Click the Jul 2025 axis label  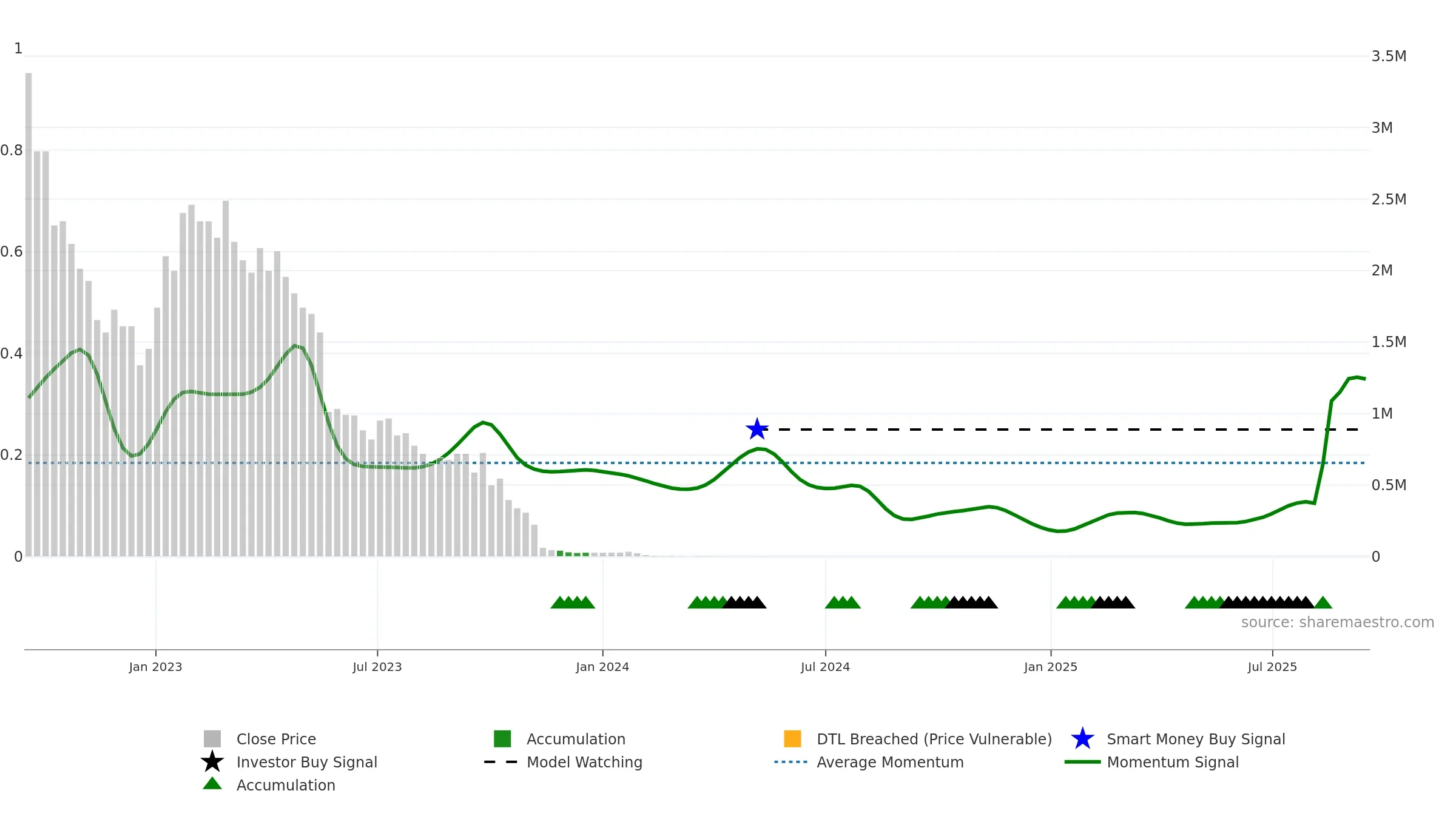[1272, 667]
